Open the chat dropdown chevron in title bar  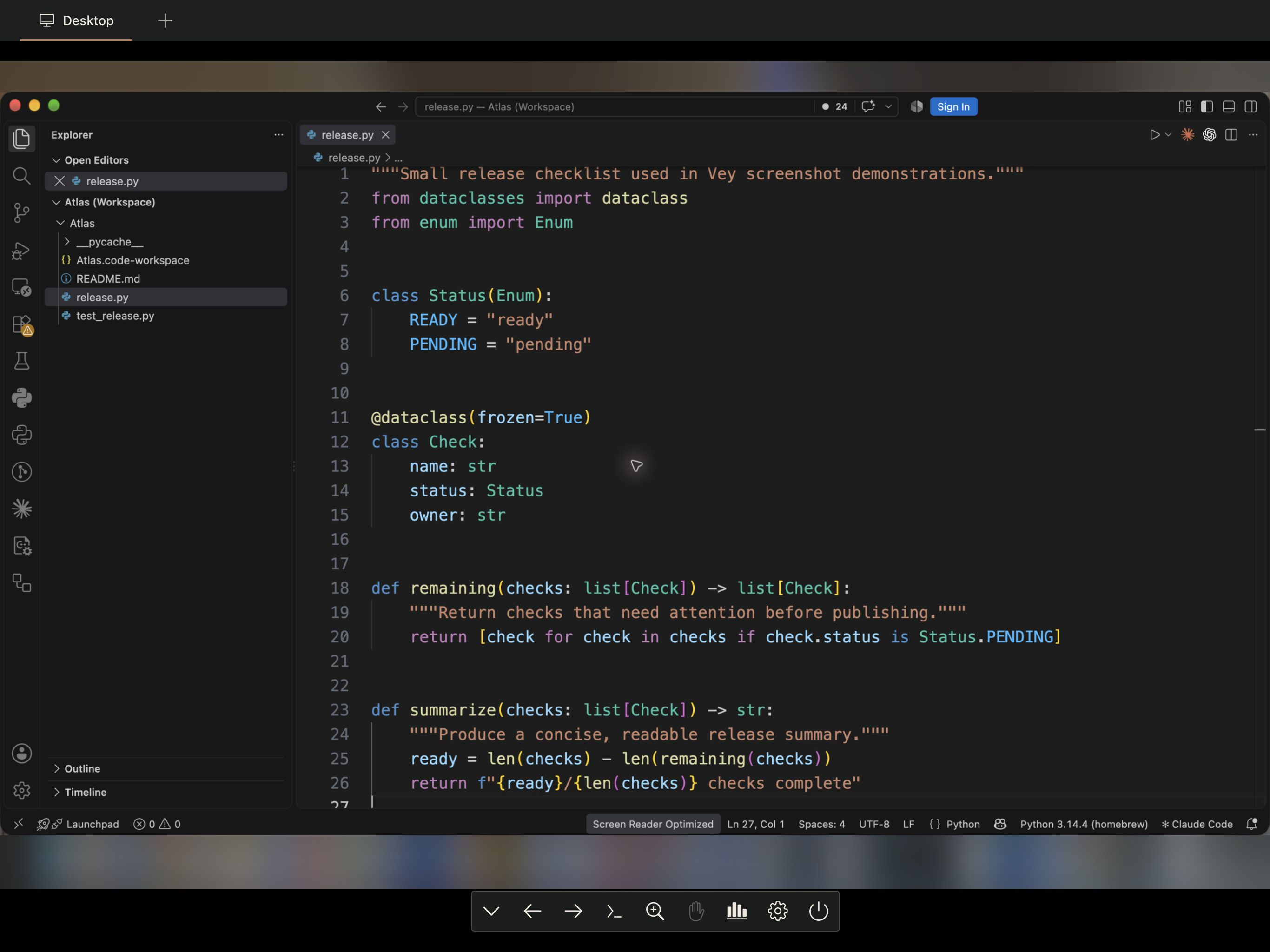pyautogui.click(x=888, y=107)
